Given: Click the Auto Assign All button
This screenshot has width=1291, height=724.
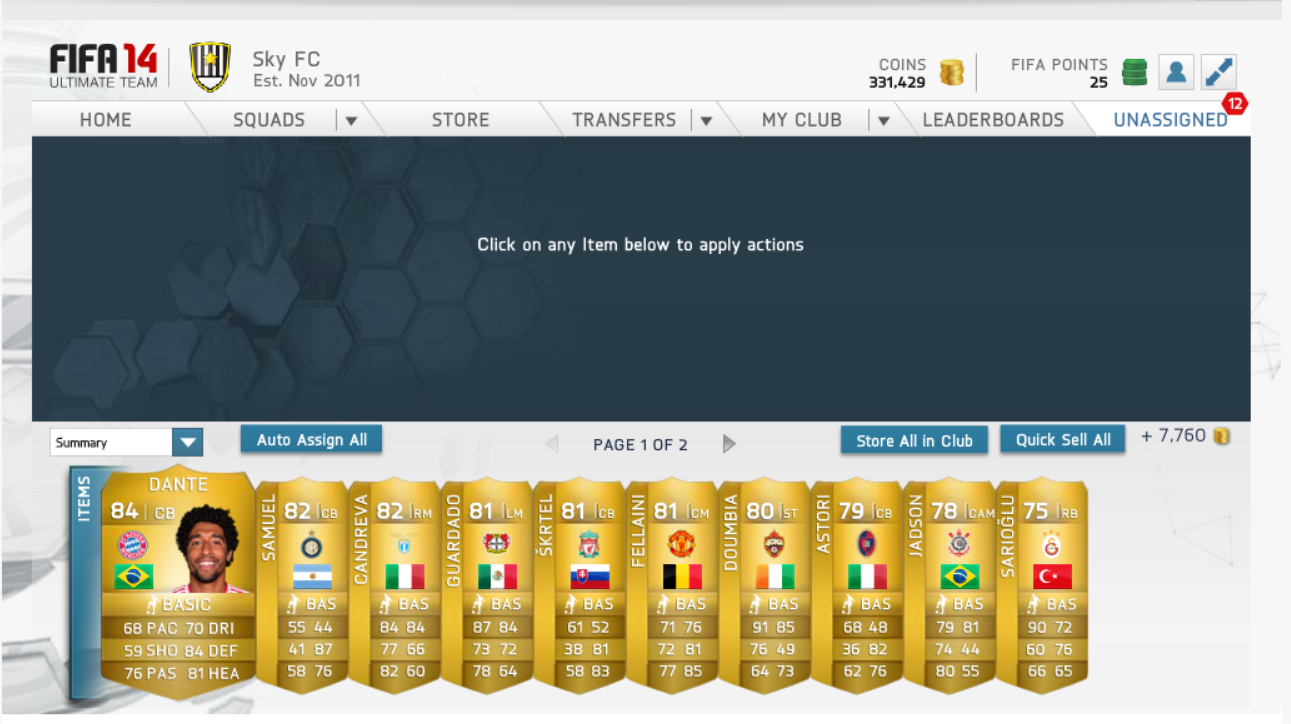Looking at the screenshot, I should tap(311, 440).
